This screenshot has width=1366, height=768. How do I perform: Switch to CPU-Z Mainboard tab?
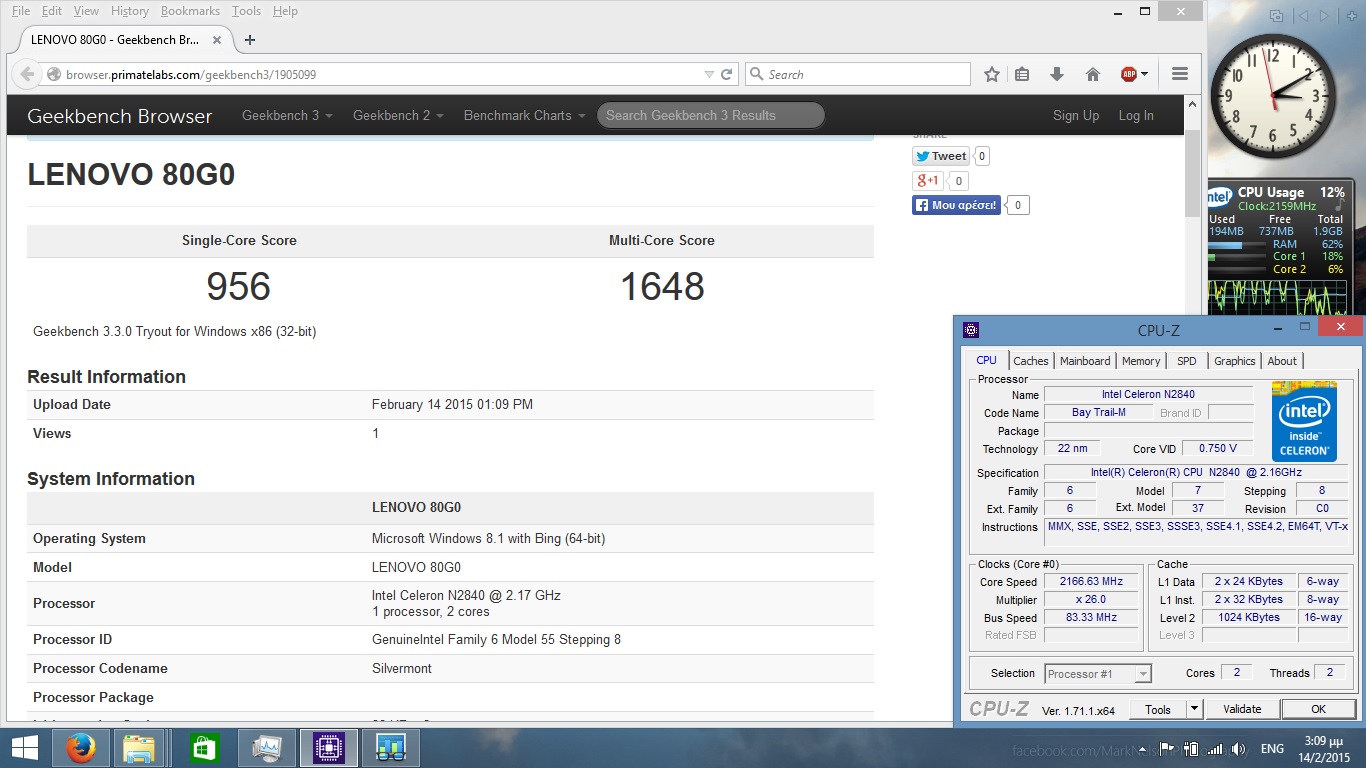(1085, 361)
